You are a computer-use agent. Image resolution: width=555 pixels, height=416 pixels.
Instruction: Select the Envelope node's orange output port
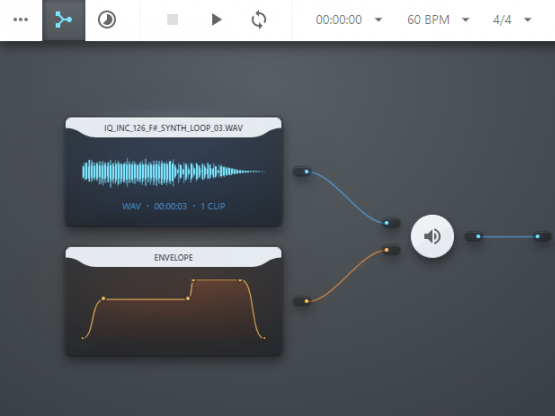tap(303, 301)
